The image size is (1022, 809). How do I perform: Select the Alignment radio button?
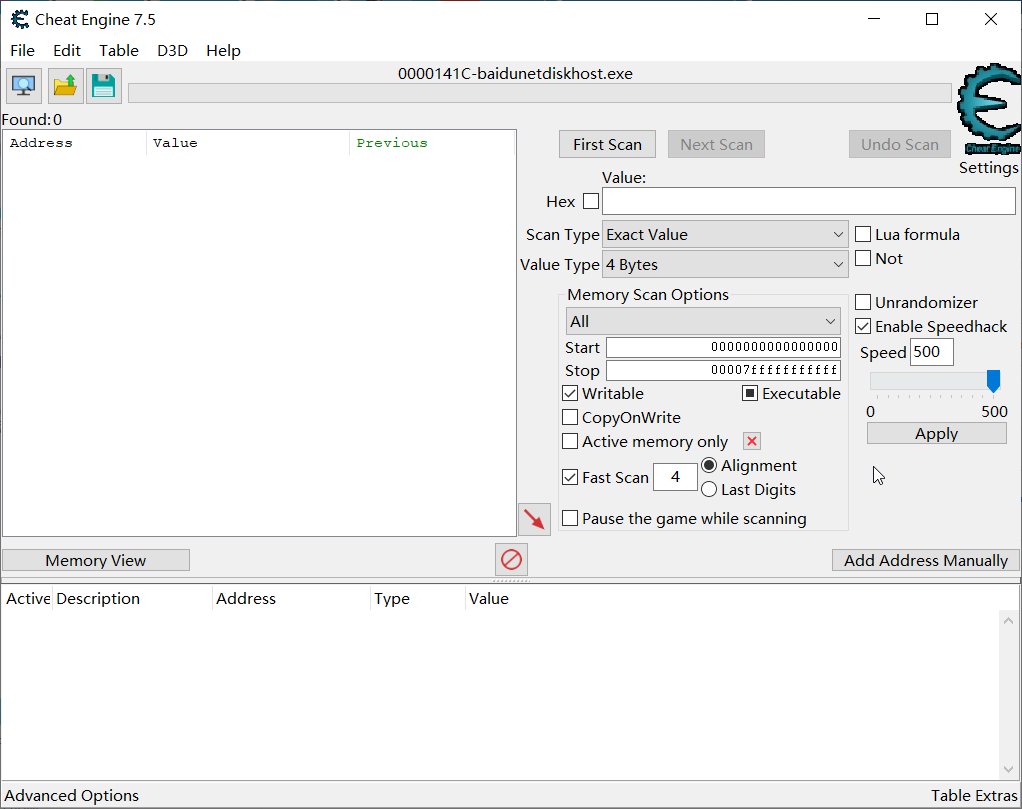coord(709,465)
